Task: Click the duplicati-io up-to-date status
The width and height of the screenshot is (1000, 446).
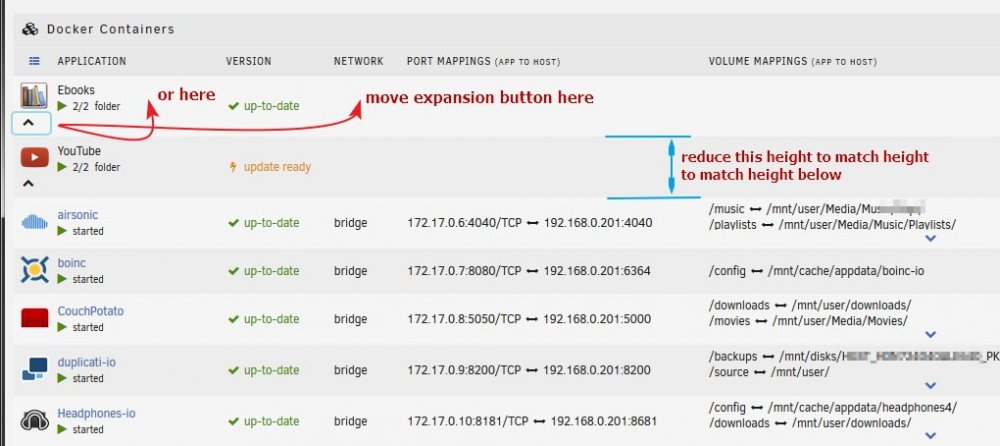Action: click(x=263, y=369)
